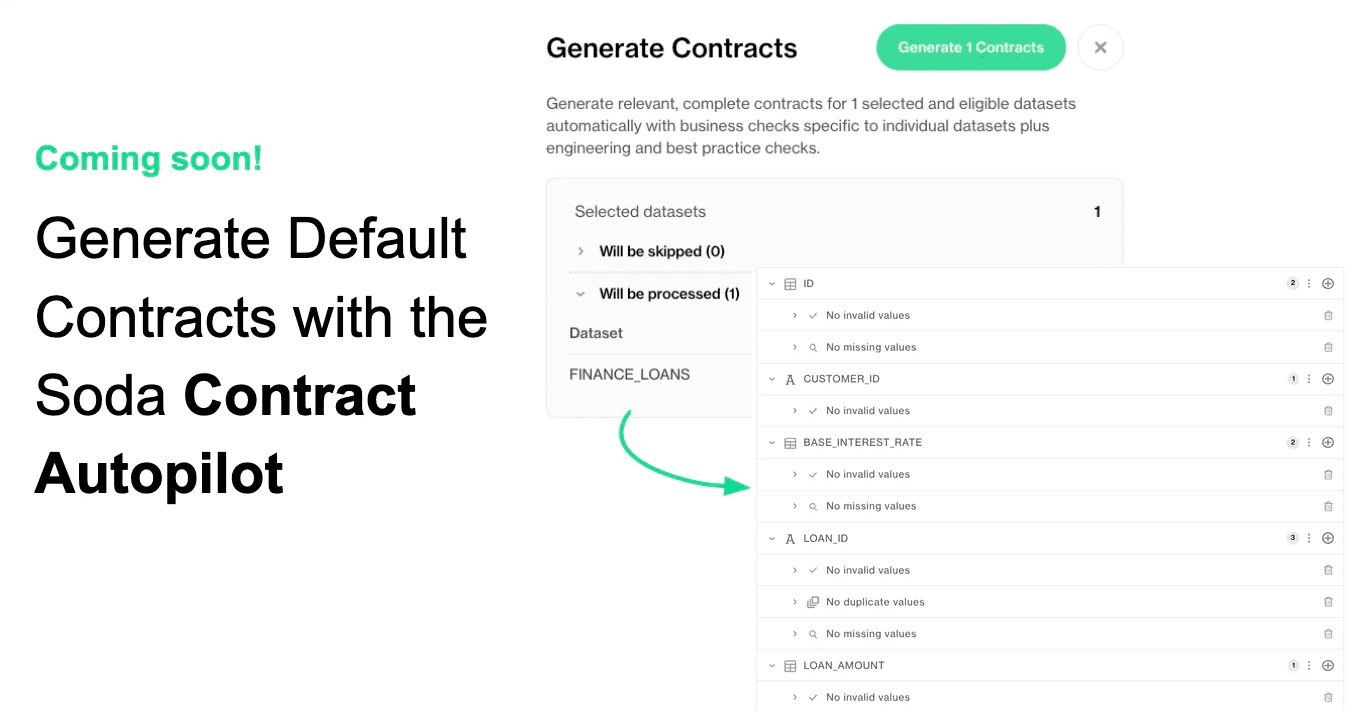Click the Selected datasets header
The image size is (1354, 713).
[640, 211]
